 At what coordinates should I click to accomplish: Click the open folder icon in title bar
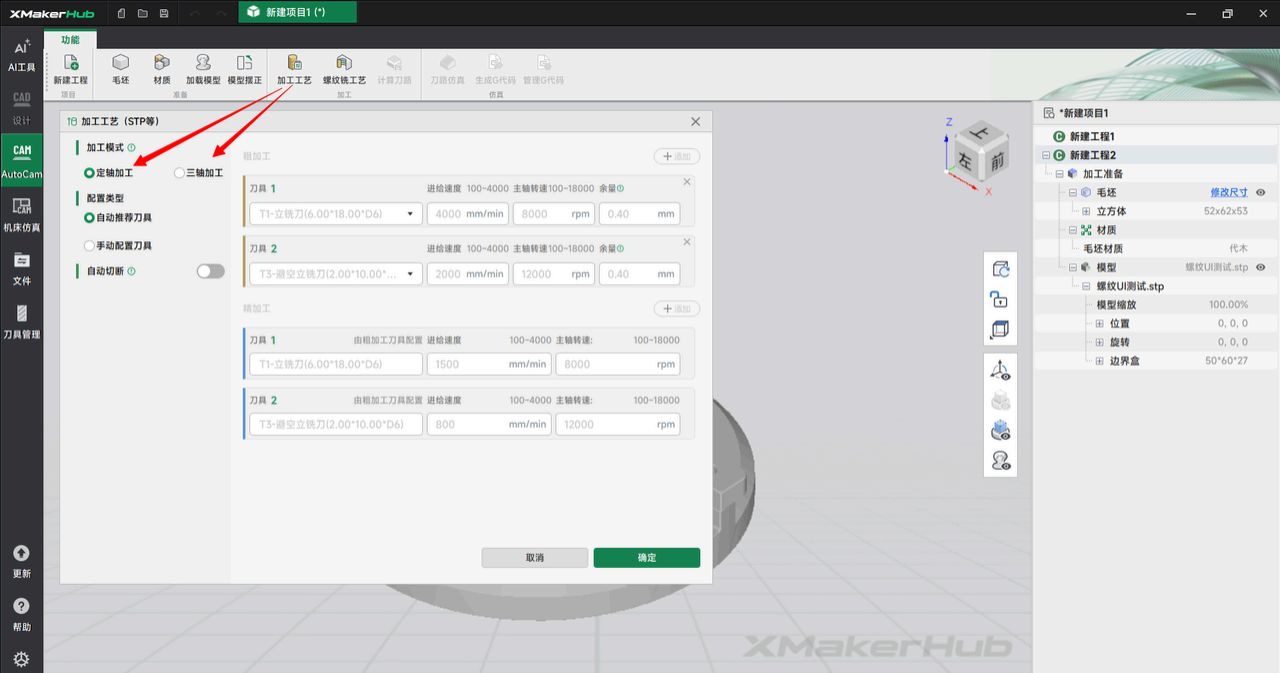coord(142,13)
